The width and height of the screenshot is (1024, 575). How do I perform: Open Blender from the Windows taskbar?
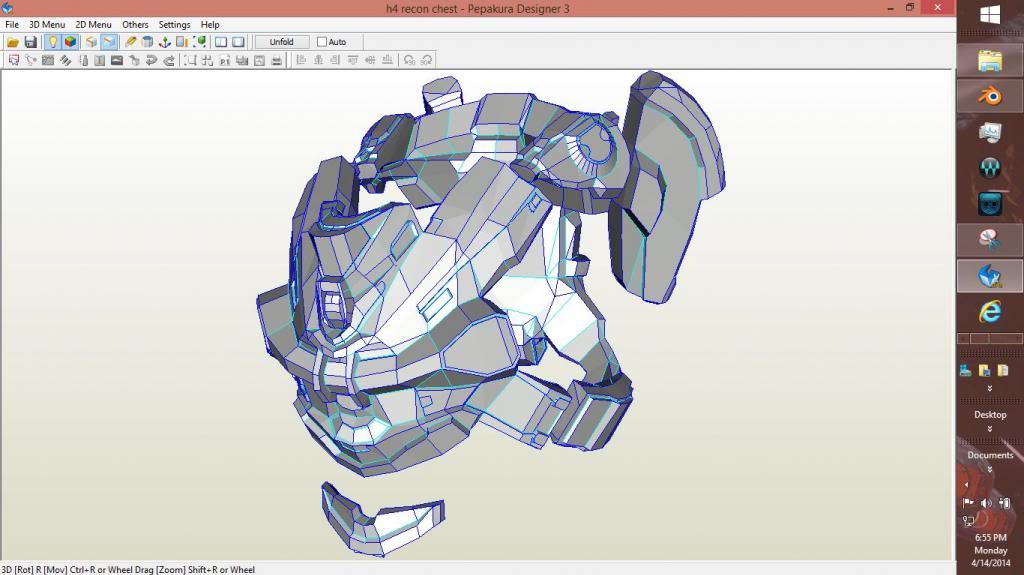pyautogui.click(x=989, y=96)
